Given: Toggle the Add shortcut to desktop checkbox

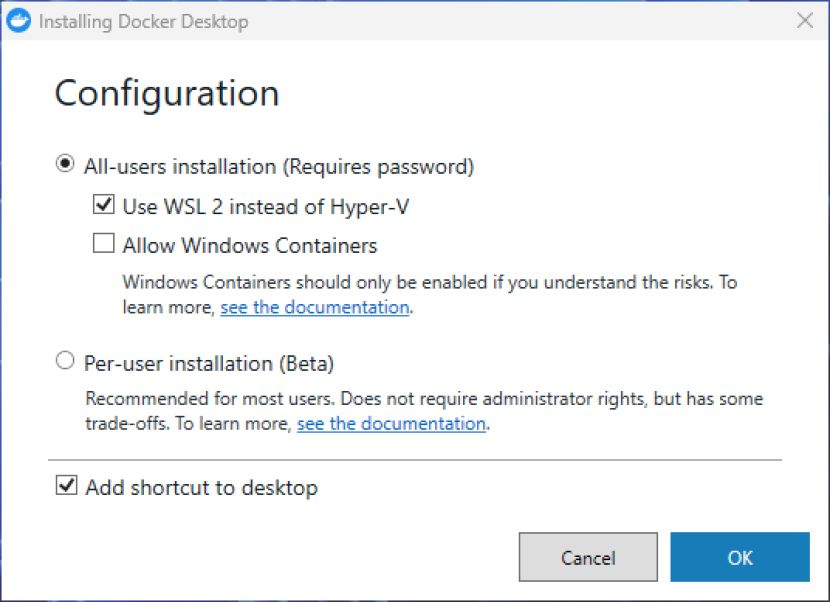Looking at the screenshot, I should coord(67,485).
